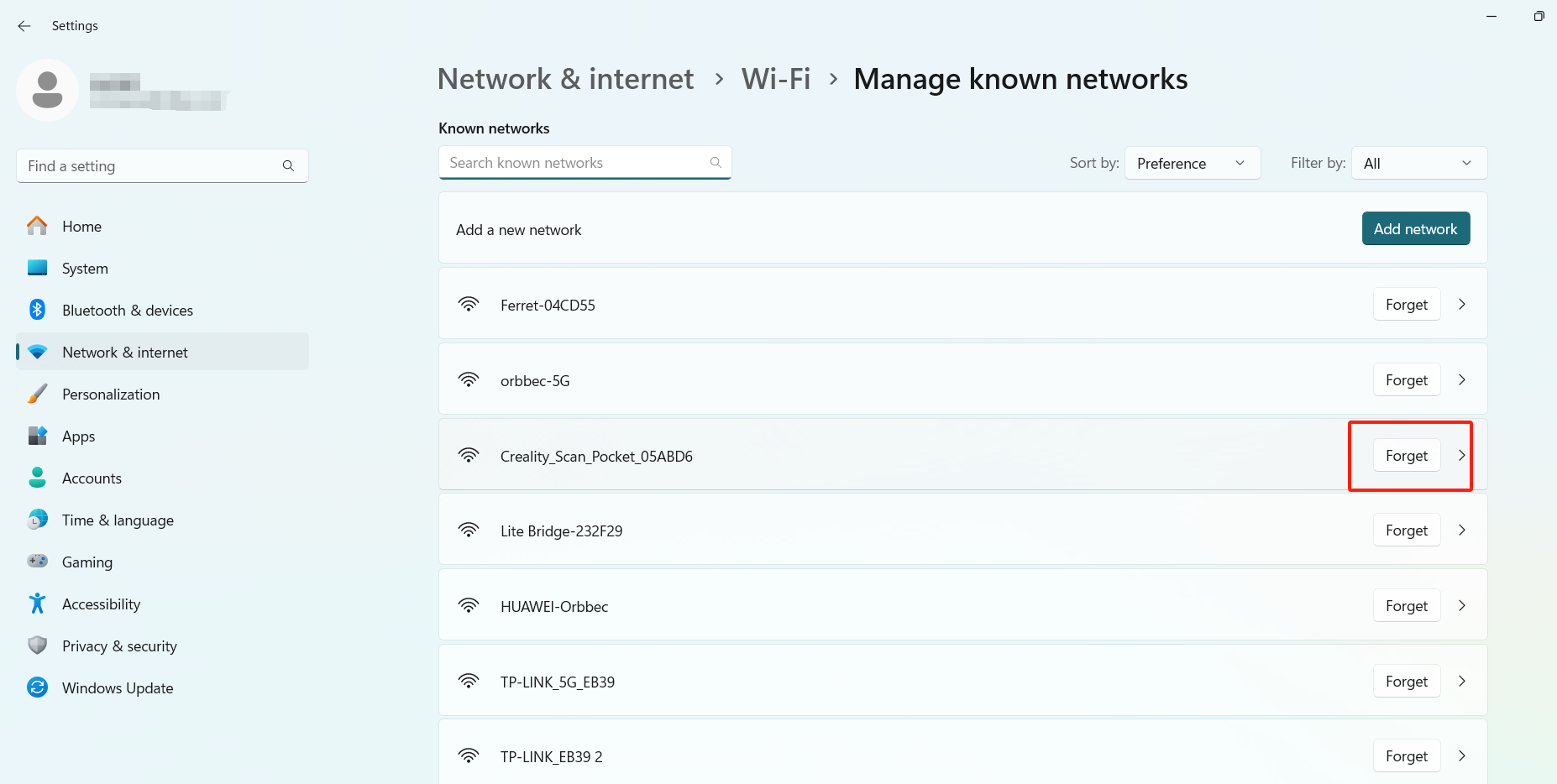The height and width of the screenshot is (784, 1557).
Task: Click the Accessibility figure icon
Action: click(x=37, y=604)
